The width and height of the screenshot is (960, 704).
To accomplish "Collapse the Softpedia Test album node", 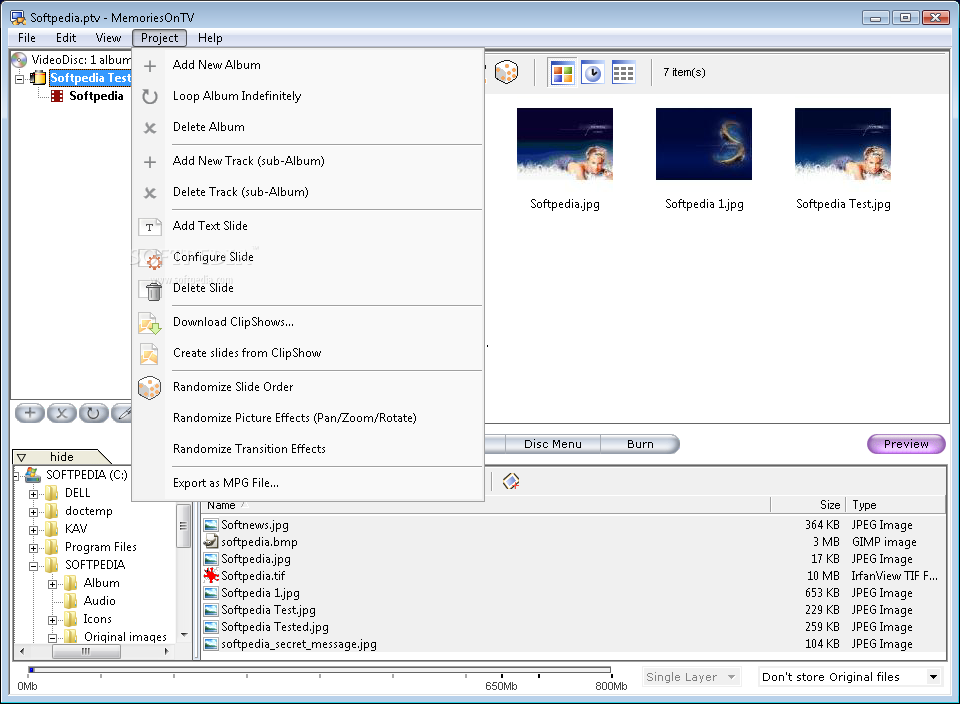I will click(x=20, y=79).
